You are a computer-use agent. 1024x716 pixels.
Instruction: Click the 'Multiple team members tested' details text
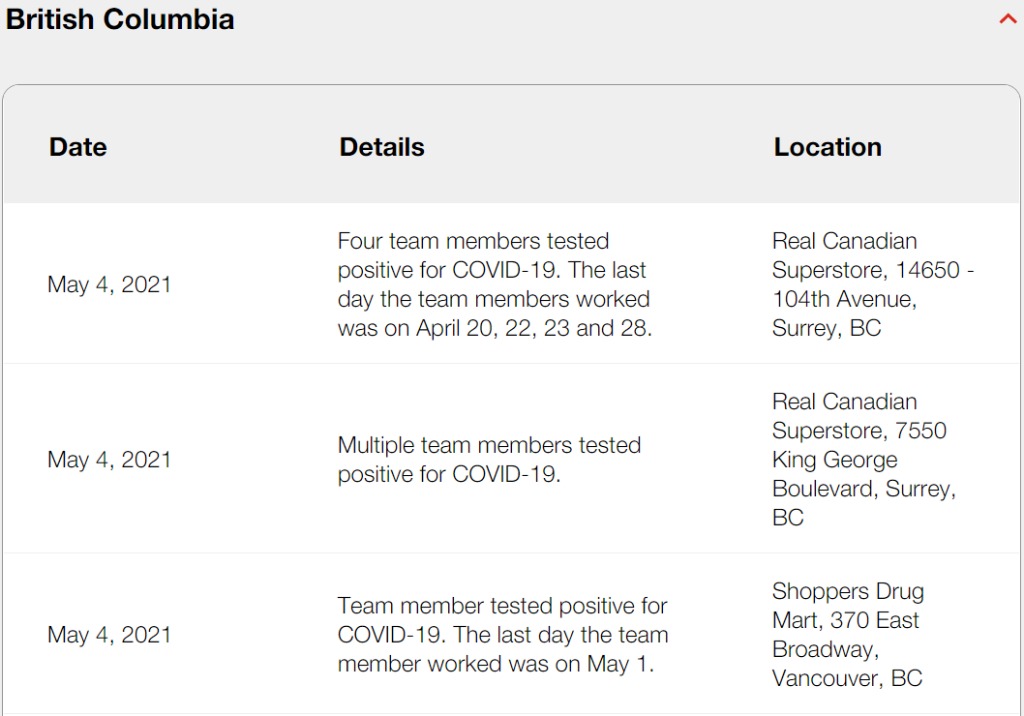489,459
